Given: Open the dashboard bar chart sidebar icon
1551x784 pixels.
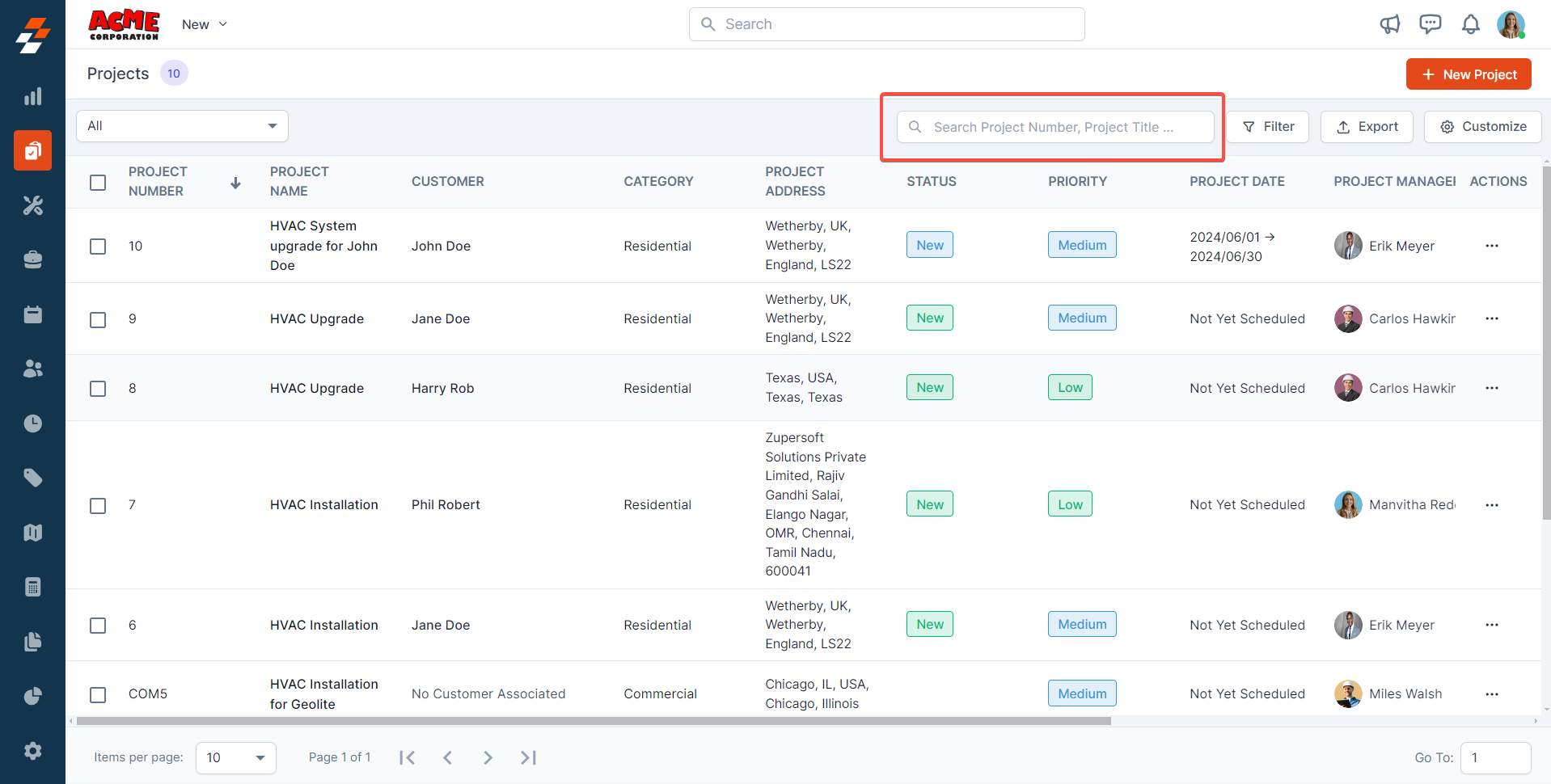Looking at the screenshot, I should (32, 97).
